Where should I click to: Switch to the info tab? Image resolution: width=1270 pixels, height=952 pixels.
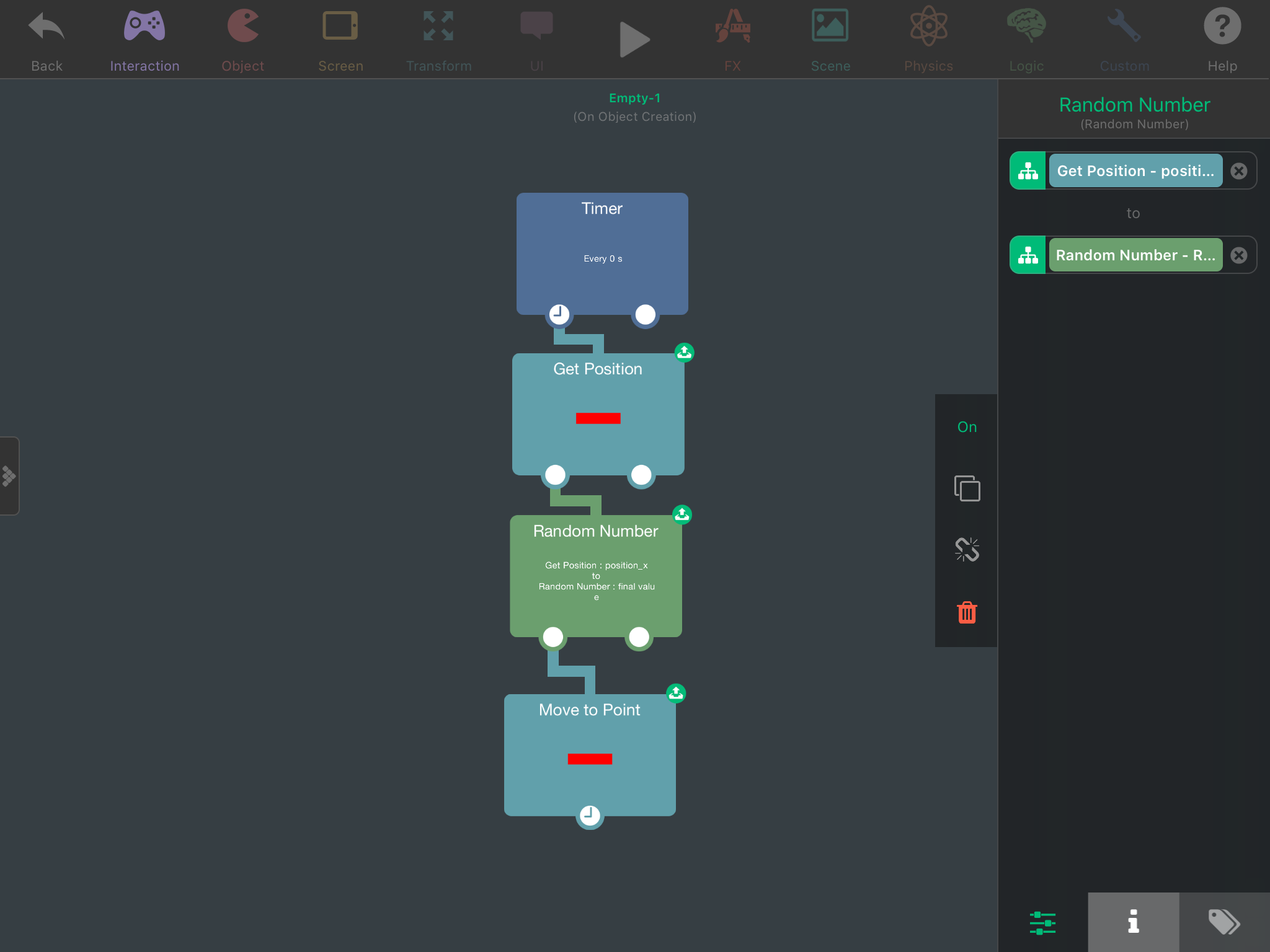tap(1133, 922)
